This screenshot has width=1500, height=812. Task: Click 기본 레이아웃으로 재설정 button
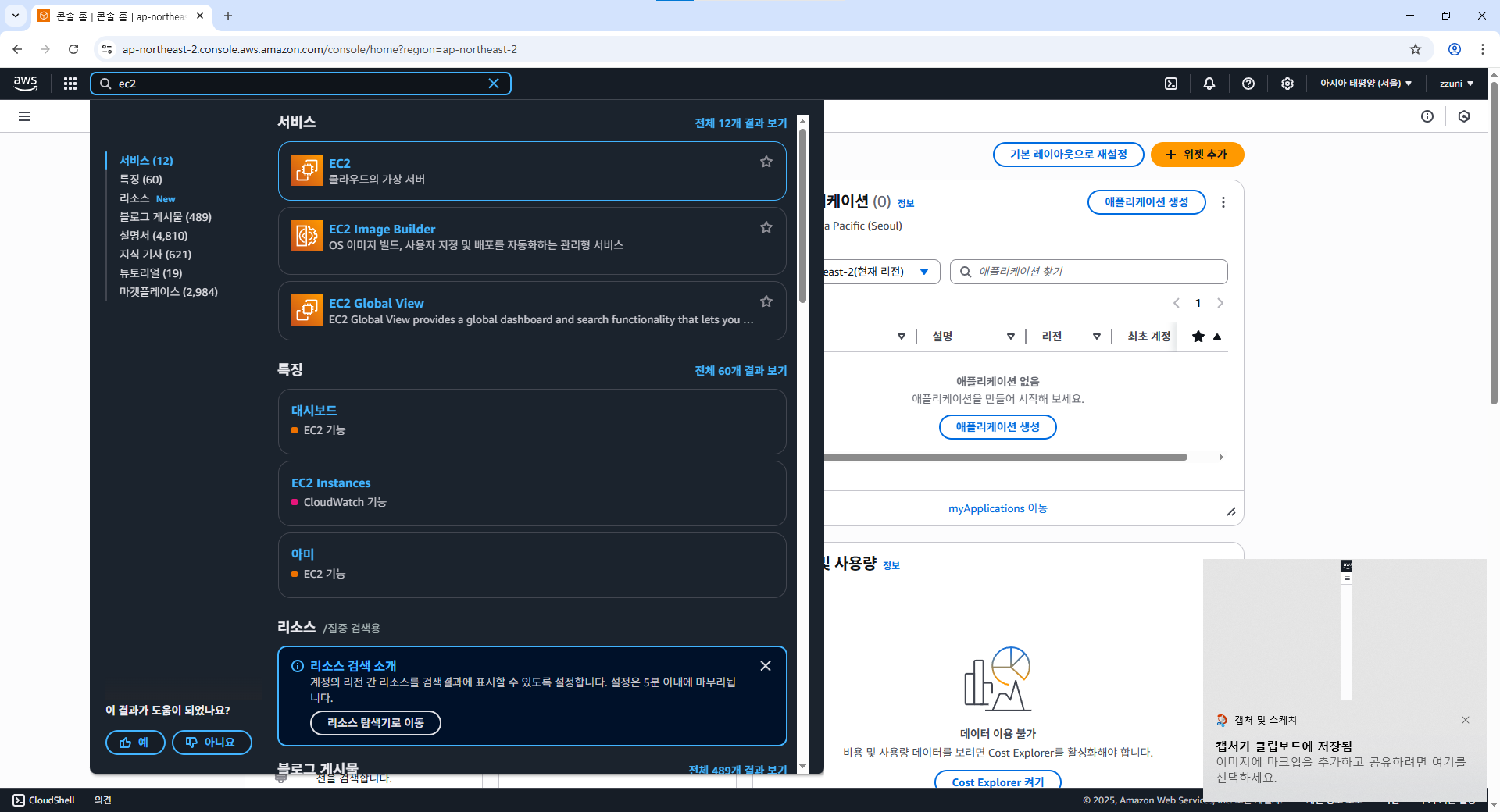point(1068,155)
